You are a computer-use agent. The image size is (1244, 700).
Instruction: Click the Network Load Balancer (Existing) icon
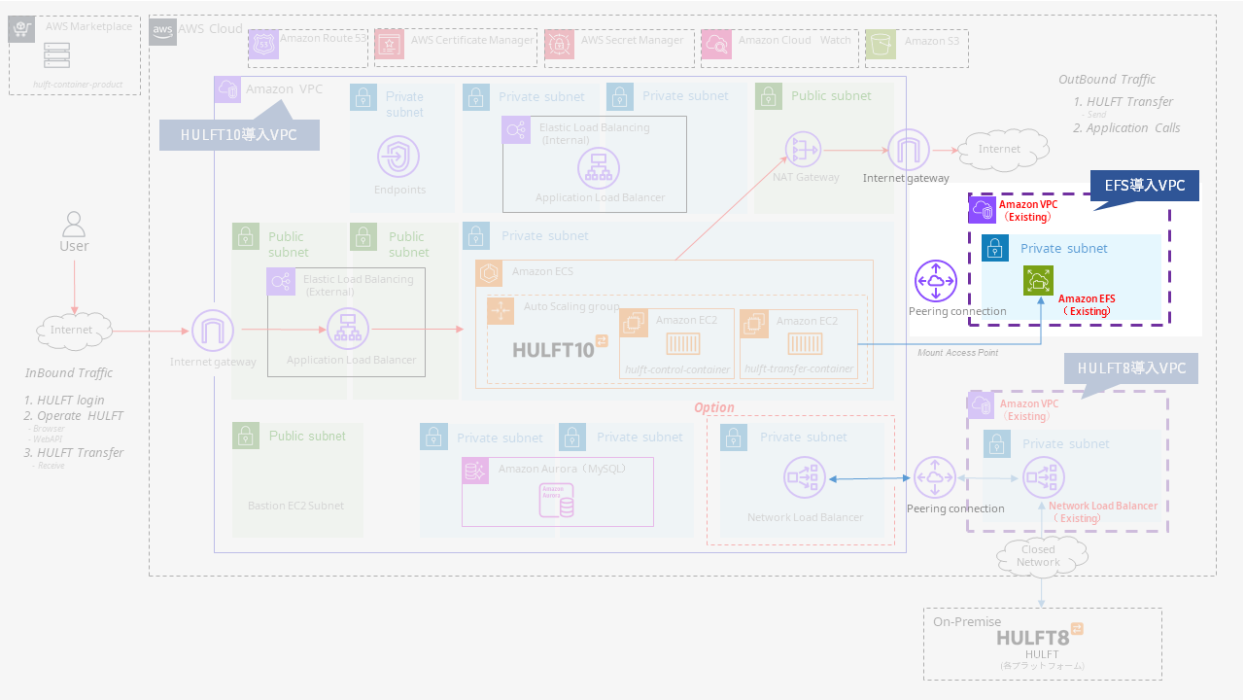[x=1042, y=479]
